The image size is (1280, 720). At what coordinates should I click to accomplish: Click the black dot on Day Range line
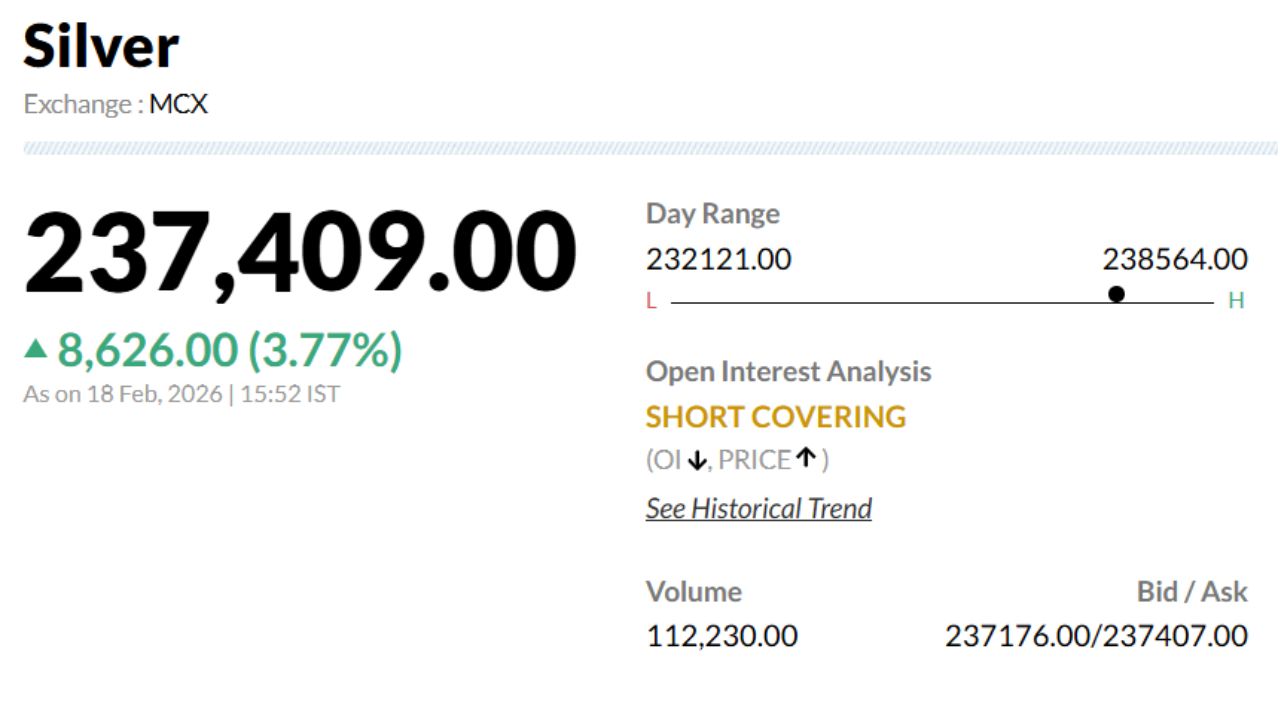(1116, 294)
